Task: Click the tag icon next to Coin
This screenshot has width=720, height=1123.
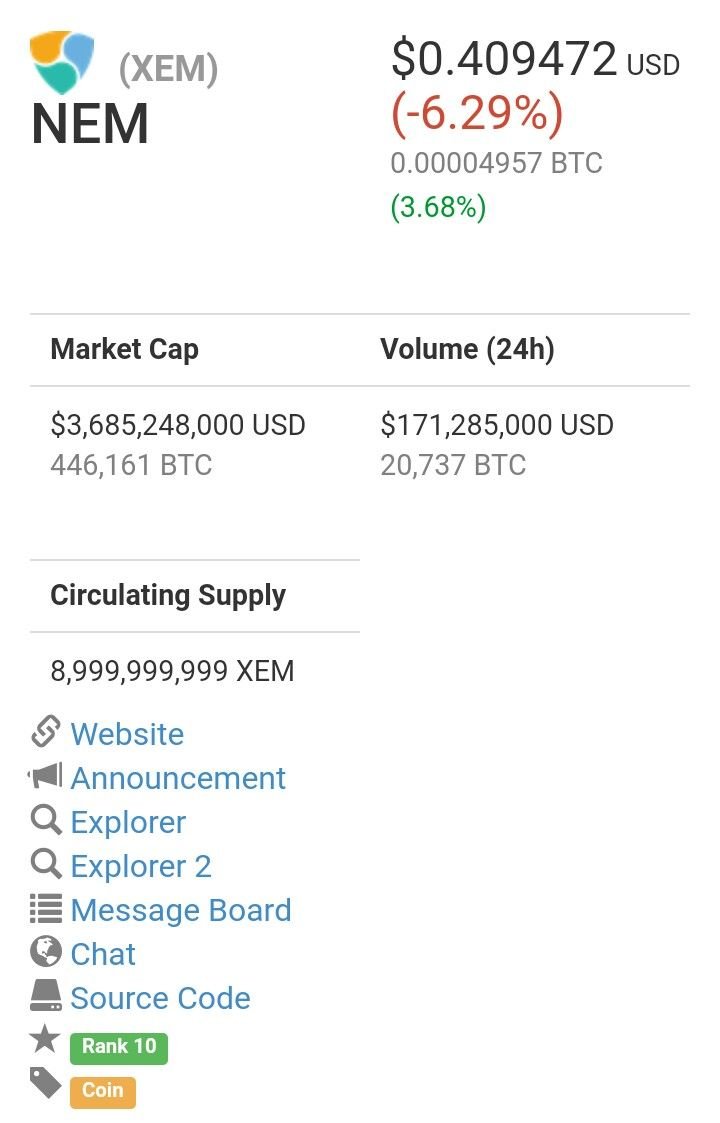Action: tap(46, 1082)
